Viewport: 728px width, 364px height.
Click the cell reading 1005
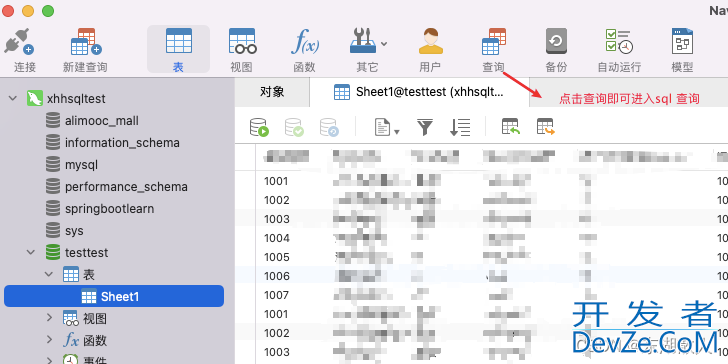point(277,257)
